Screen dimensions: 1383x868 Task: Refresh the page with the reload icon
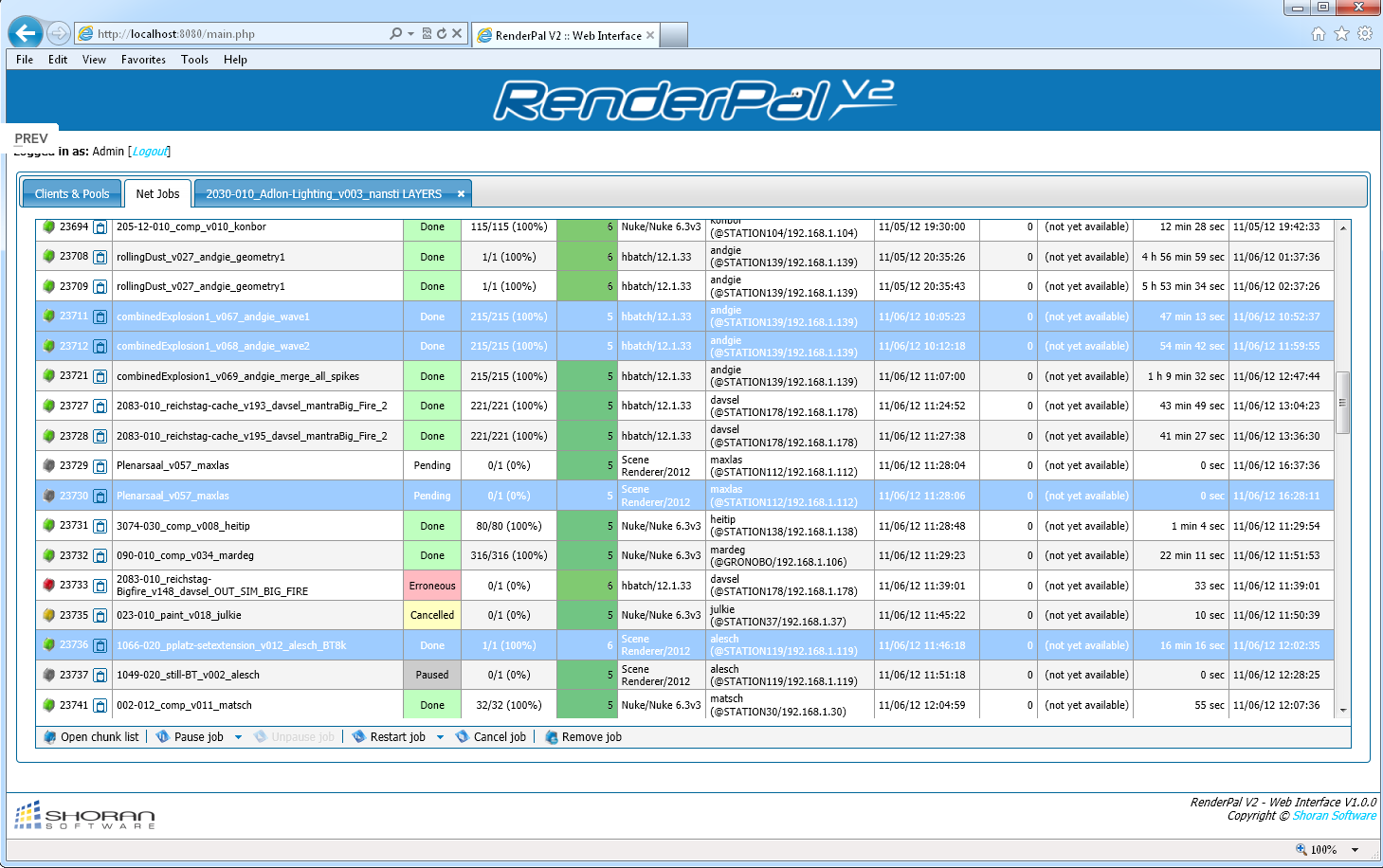(442, 33)
